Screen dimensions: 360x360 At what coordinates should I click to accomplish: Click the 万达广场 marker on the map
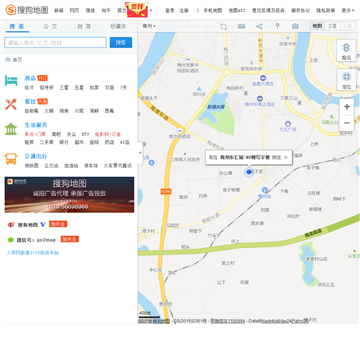[x=288, y=124]
